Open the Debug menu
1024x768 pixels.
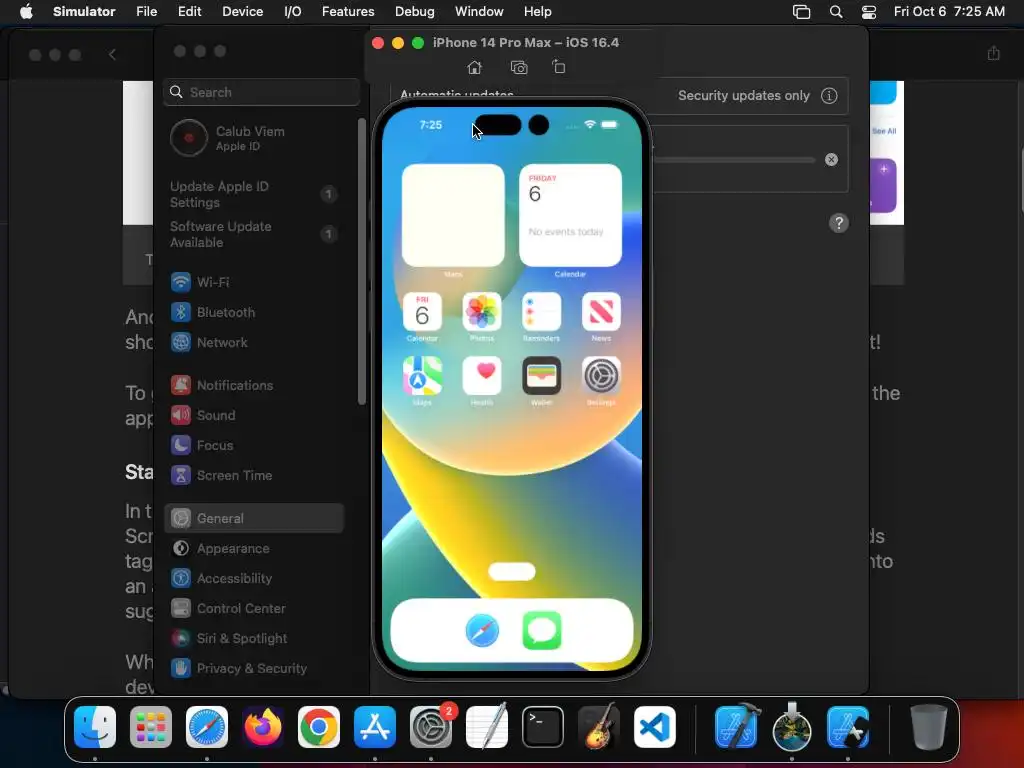414,12
